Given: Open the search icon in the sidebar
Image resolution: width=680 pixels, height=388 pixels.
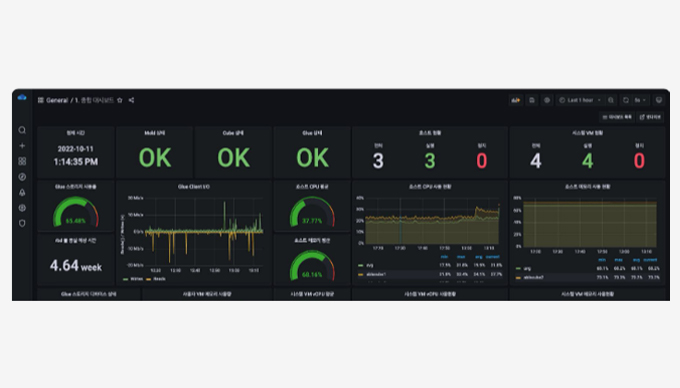Looking at the screenshot, I should [22, 130].
